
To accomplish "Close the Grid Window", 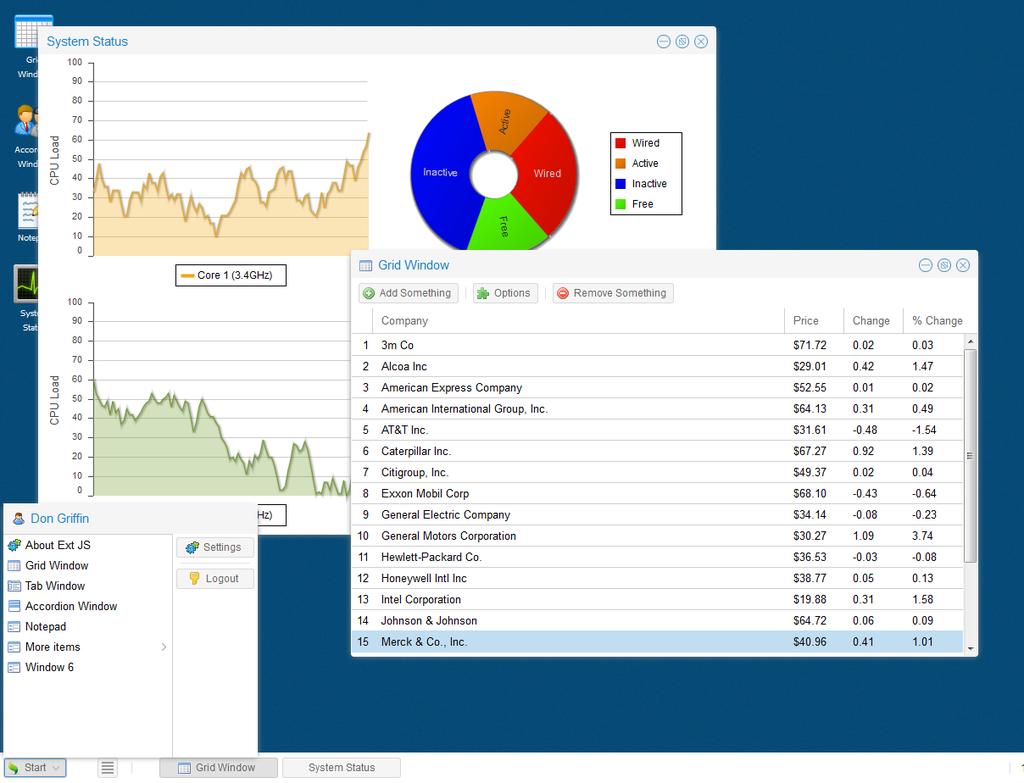I will click(x=963, y=265).
